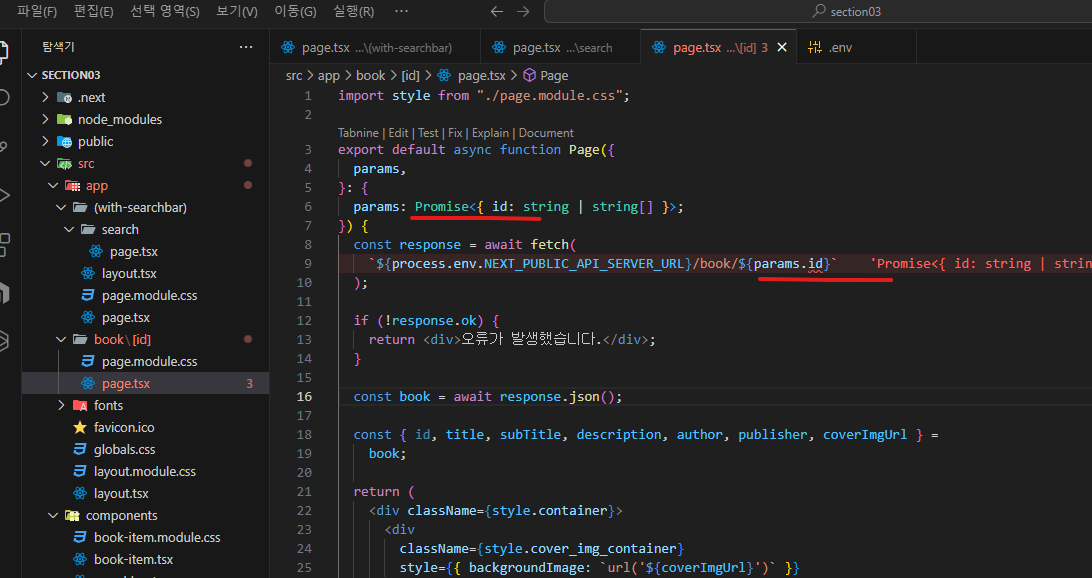The height and width of the screenshot is (578, 1092).
Task: Open the 선택 영역(S) menu
Action: [164, 11]
